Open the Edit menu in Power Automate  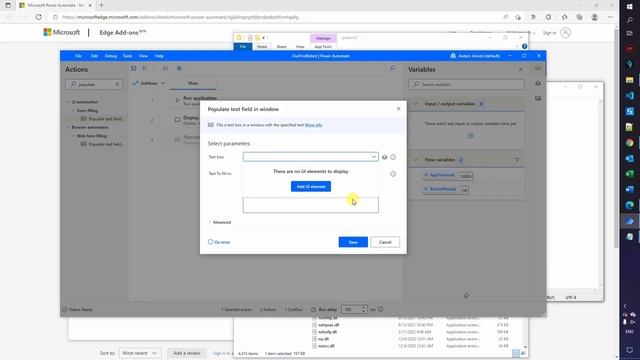click(94, 56)
